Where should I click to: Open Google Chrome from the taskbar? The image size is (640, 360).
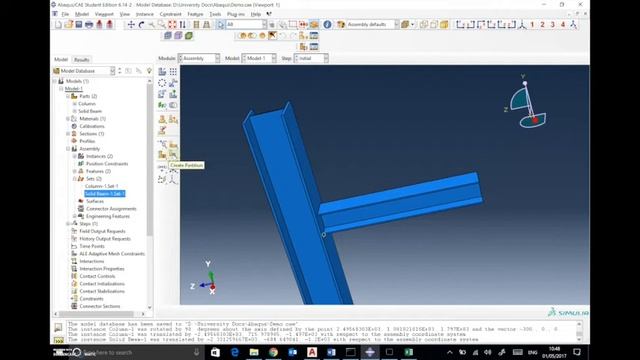click(x=273, y=352)
